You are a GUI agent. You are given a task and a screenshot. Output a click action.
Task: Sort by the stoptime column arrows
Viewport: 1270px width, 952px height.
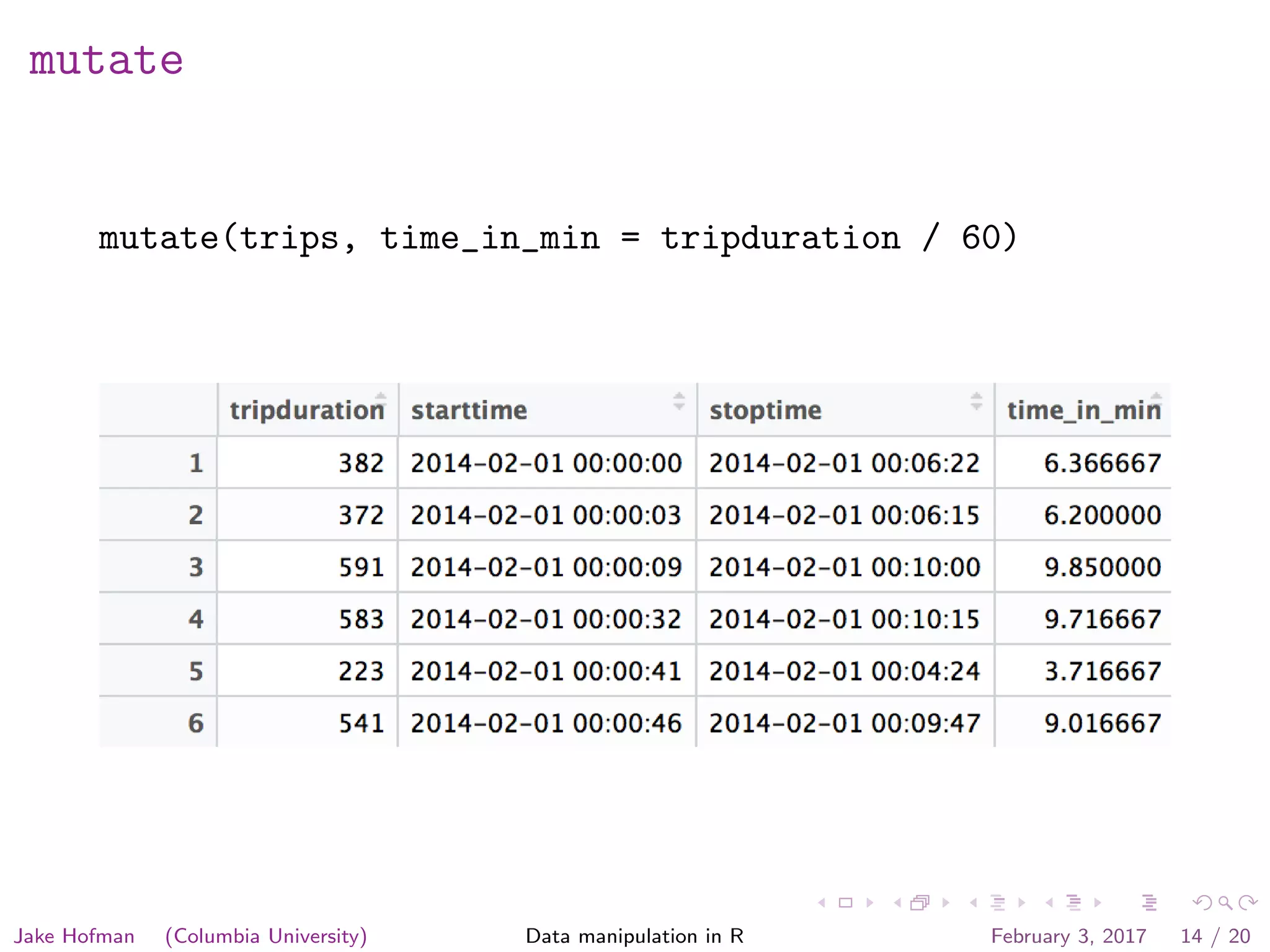point(976,400)
